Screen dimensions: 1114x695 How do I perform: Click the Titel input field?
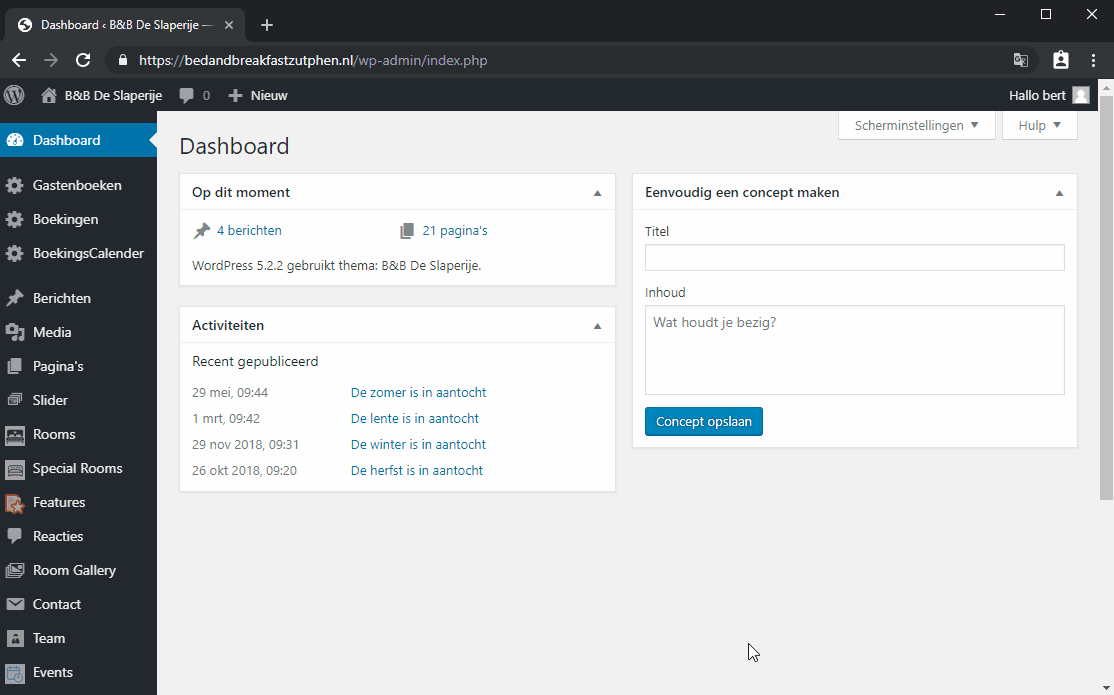coord(855,257)
